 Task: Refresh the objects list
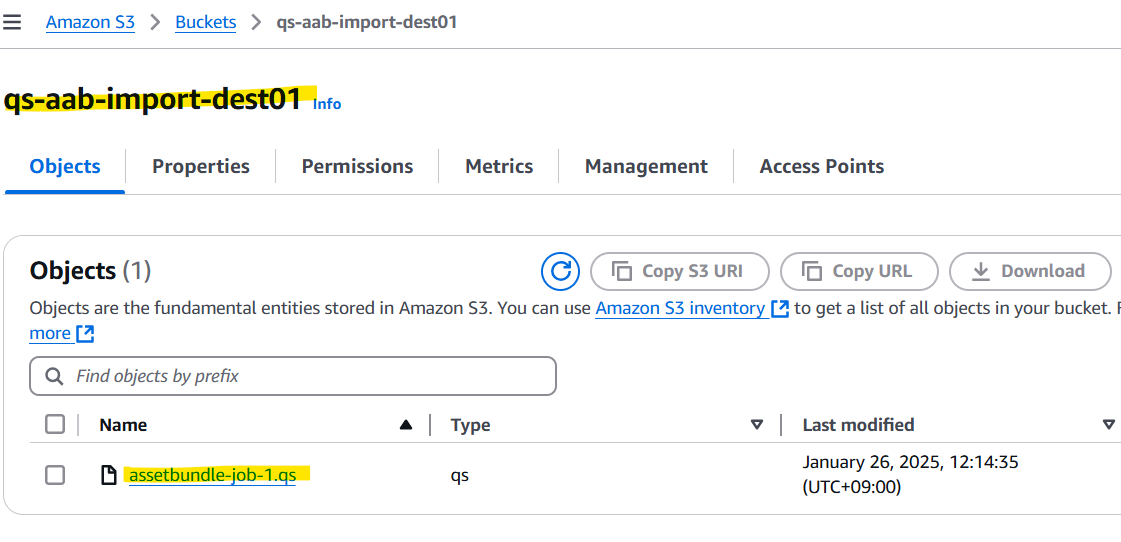[561, 271]
